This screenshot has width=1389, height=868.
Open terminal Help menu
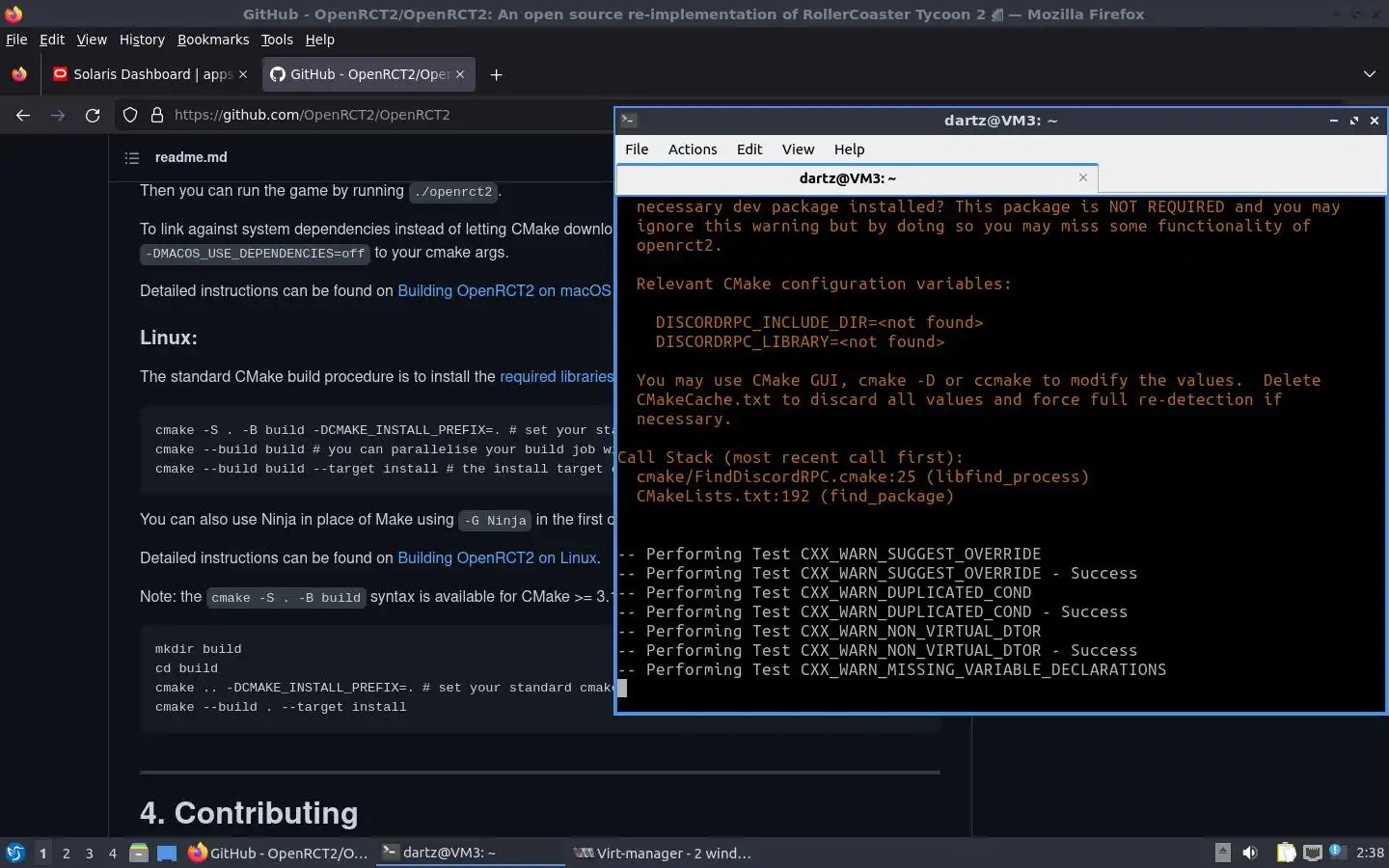(849, 149)
